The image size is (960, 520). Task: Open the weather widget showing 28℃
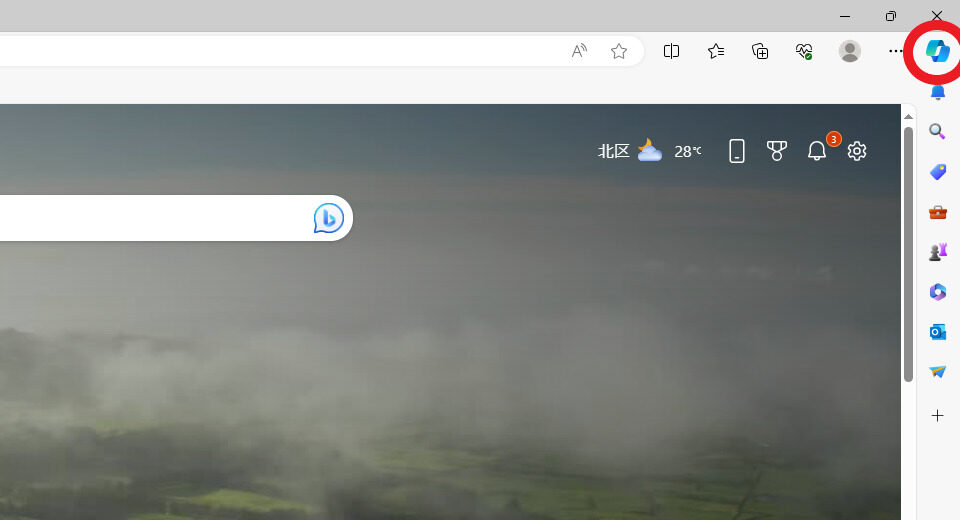tap(650, 151)
